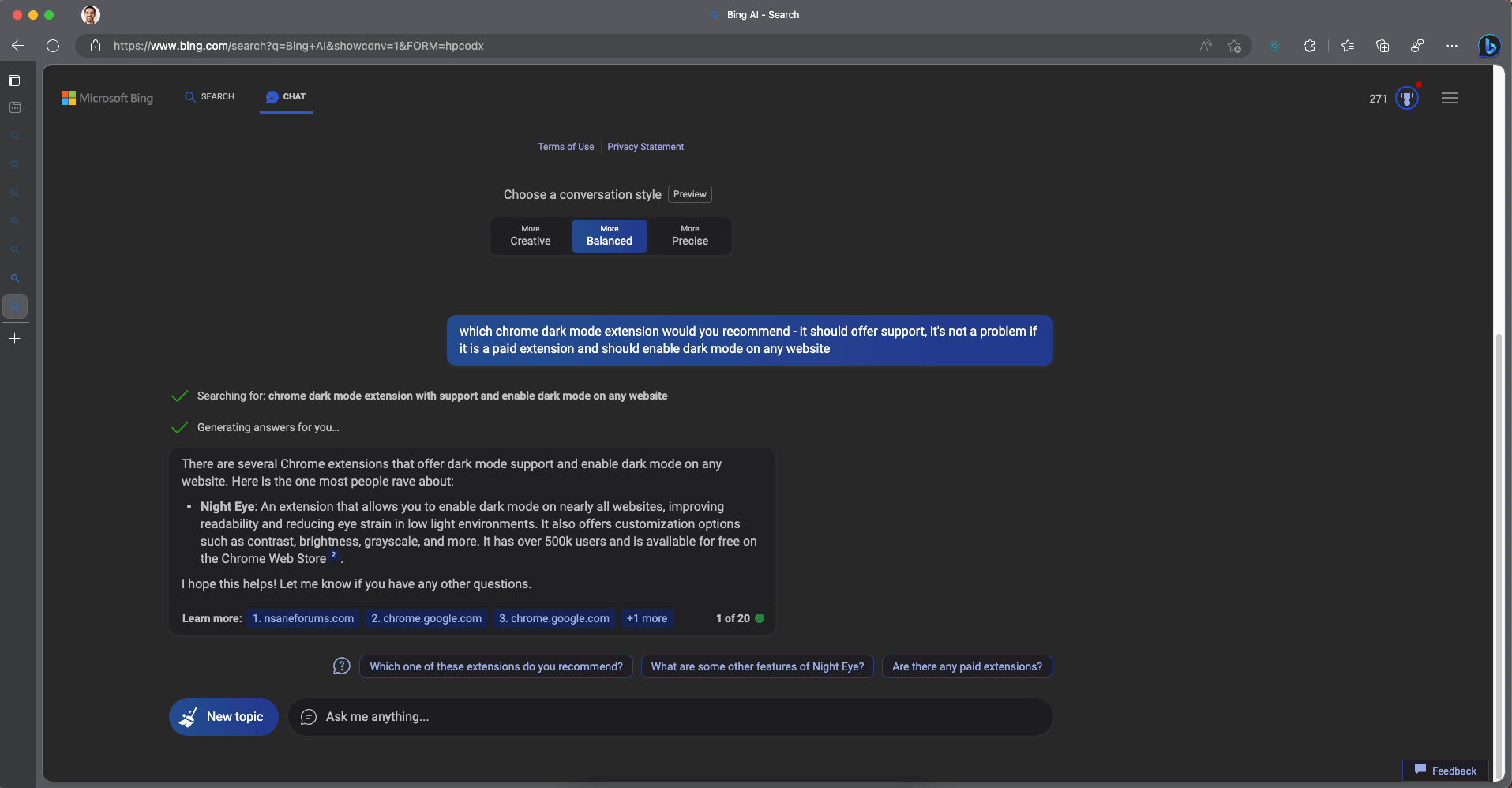View site information via the lock icon
The image size is (1512, 788).
96,46
